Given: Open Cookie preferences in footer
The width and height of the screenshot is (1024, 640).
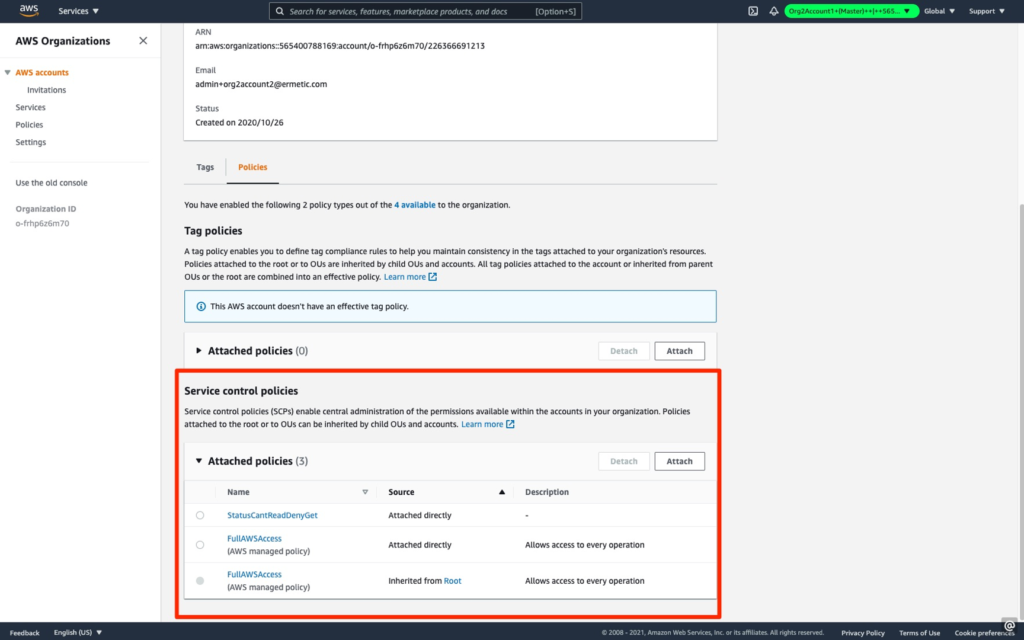Looking at the screenshot, I should [984, 633].
